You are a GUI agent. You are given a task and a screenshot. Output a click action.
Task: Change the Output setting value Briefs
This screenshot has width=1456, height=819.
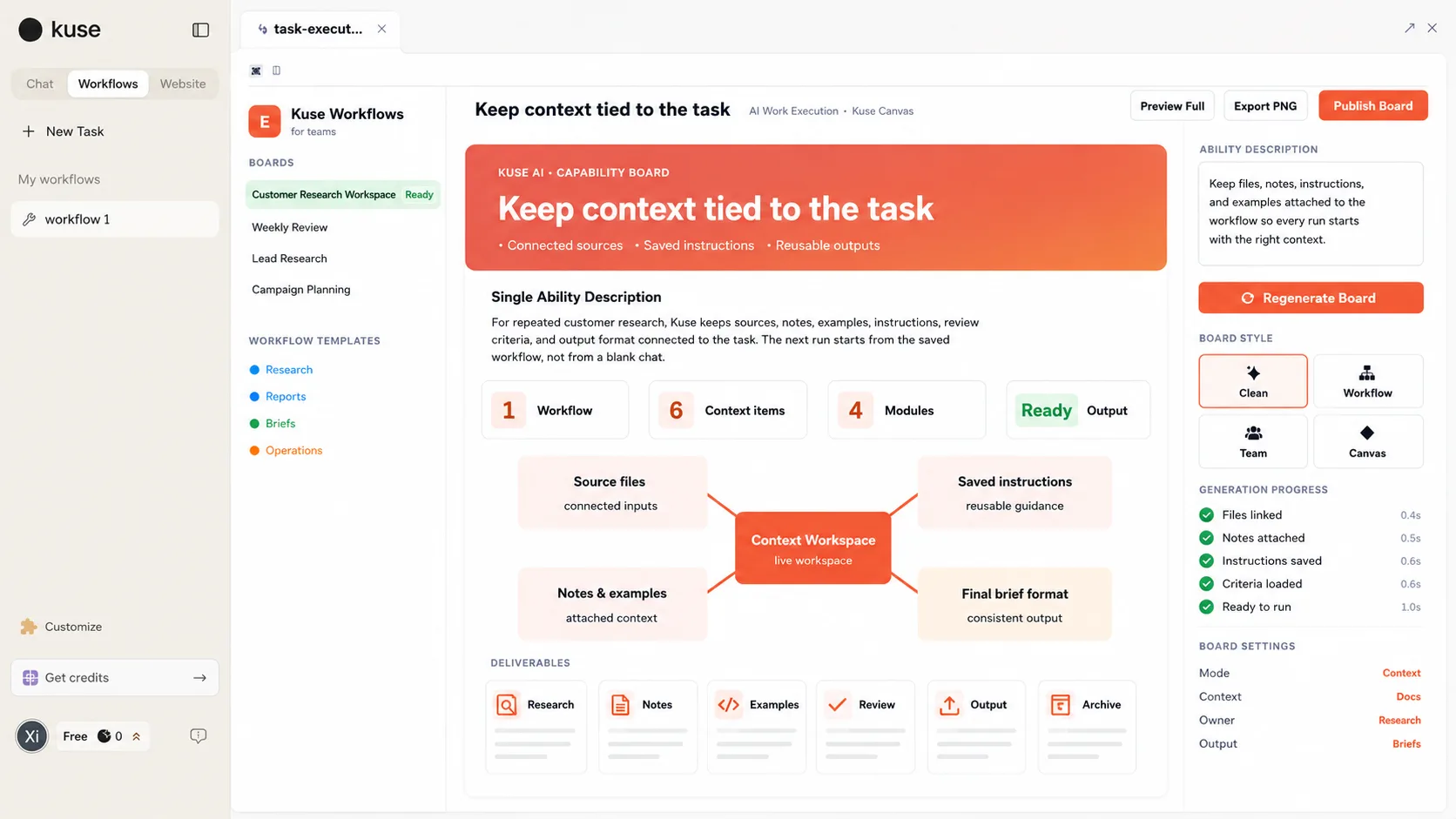pyautogui.click(x=1406, y=744)
